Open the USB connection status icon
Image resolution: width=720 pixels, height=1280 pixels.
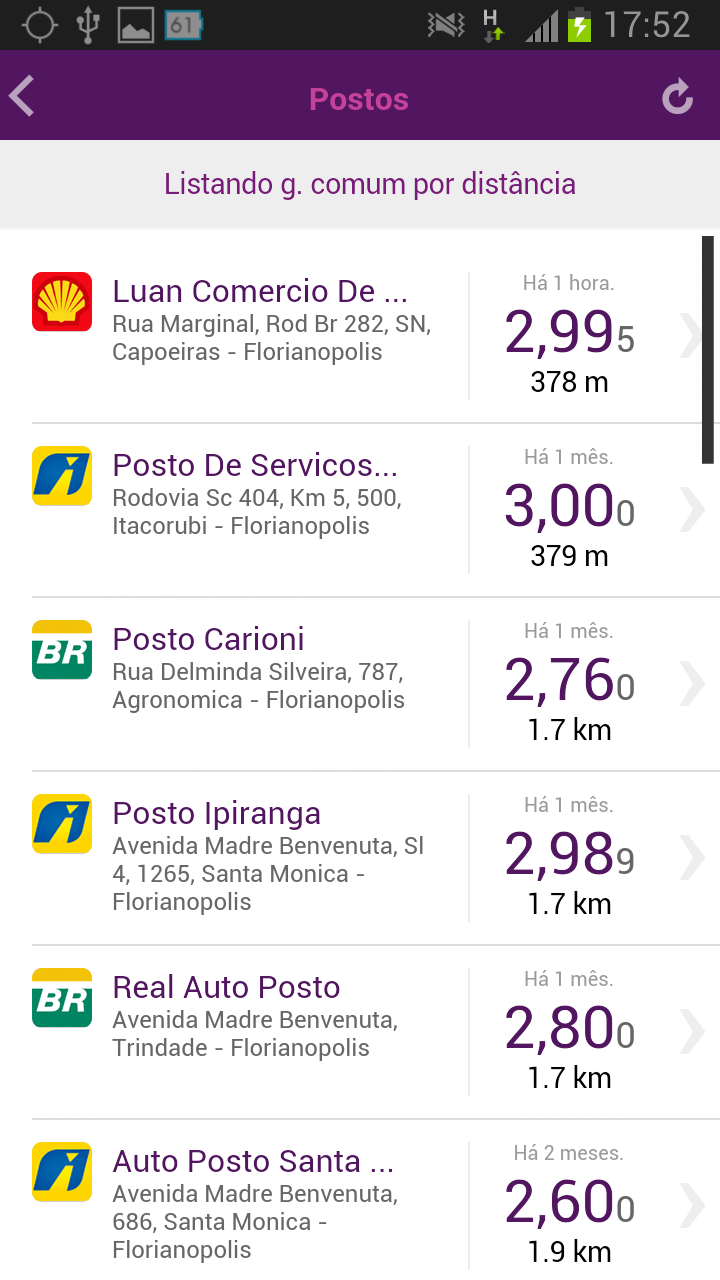88,24
